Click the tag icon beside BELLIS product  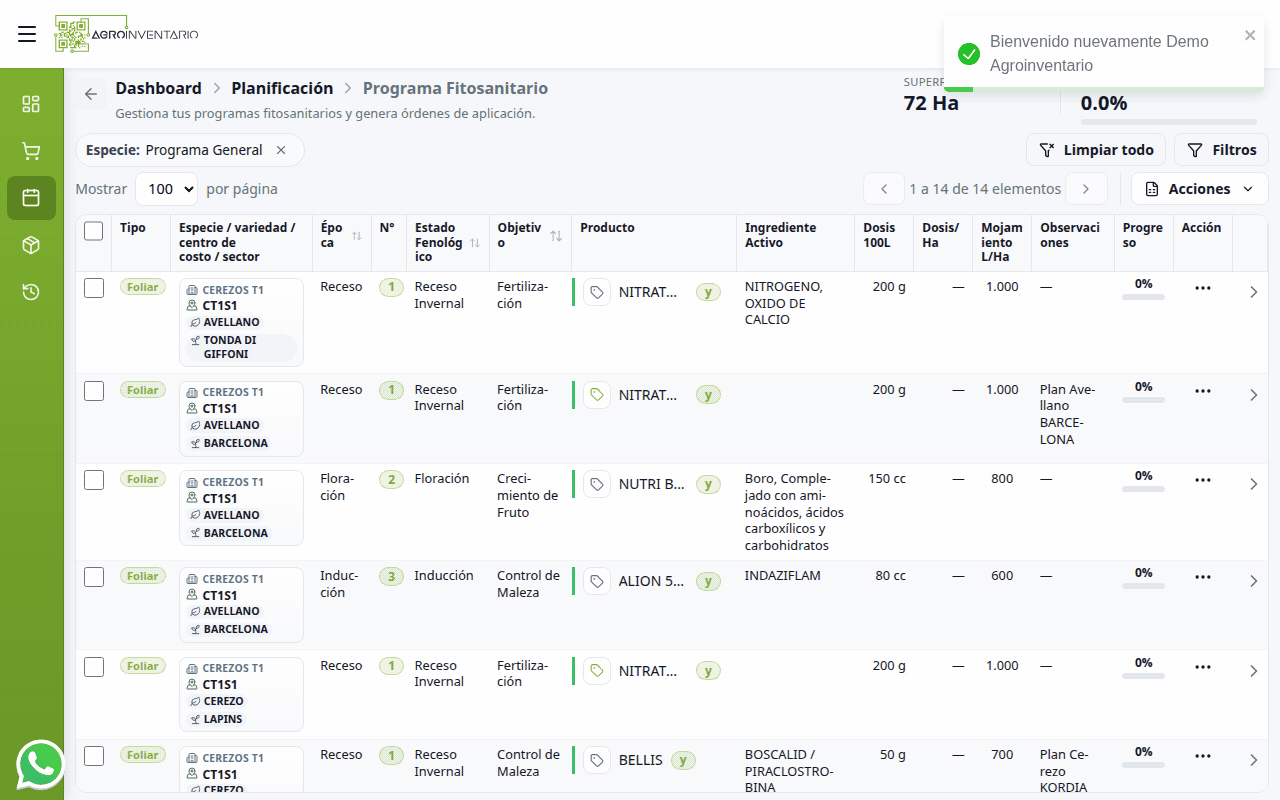[597, 760]
